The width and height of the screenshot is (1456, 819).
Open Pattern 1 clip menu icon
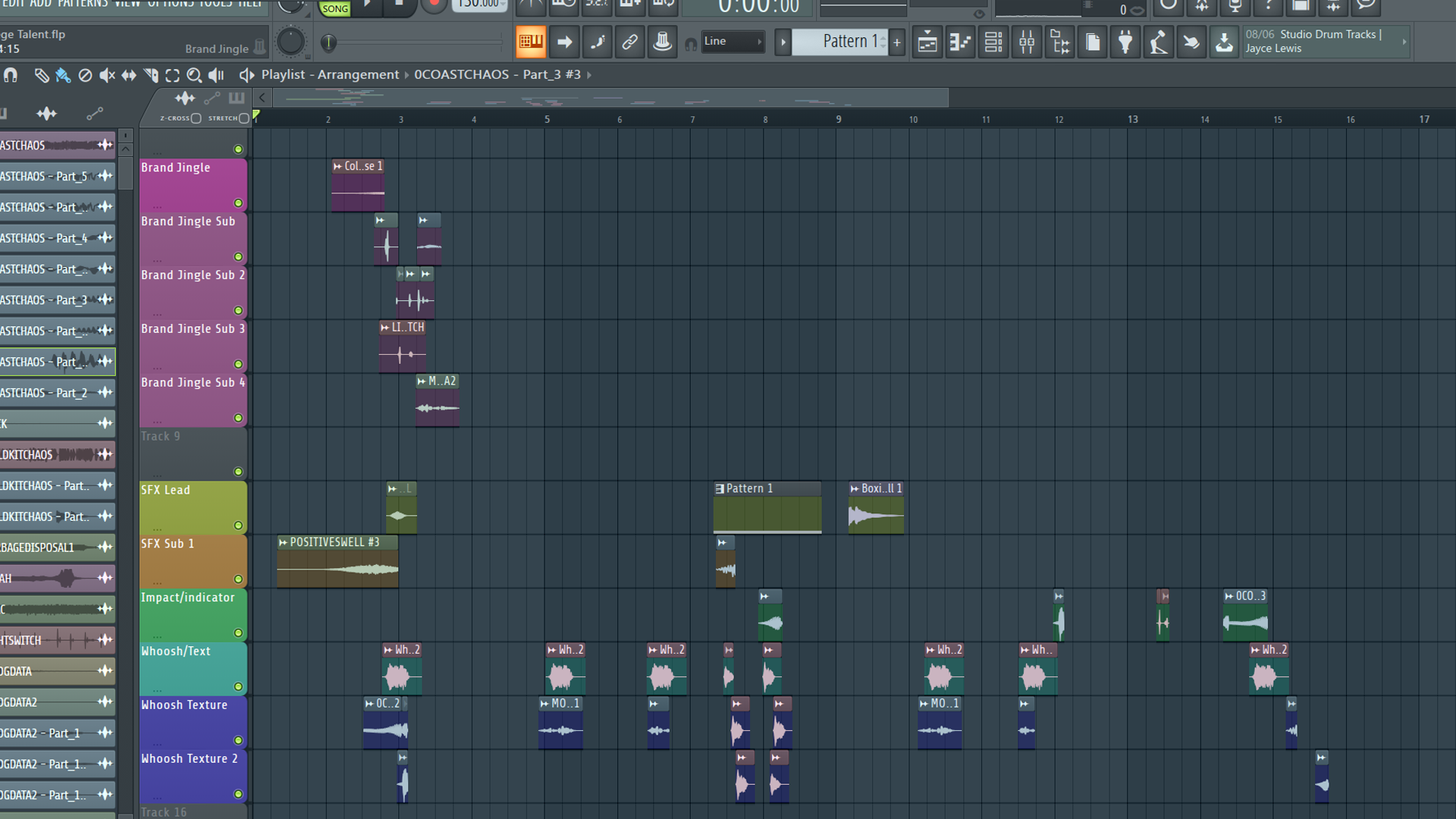click(x=720, y=489)
